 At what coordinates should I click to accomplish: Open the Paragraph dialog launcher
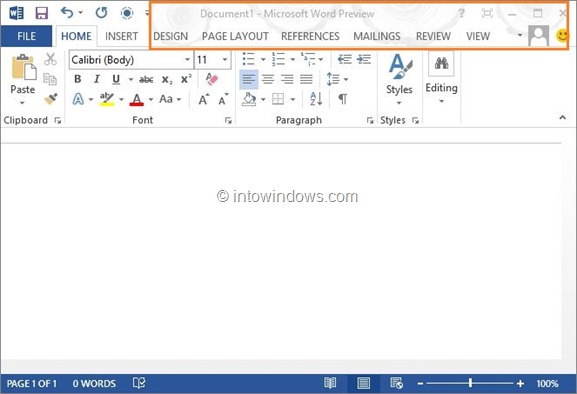370,120
